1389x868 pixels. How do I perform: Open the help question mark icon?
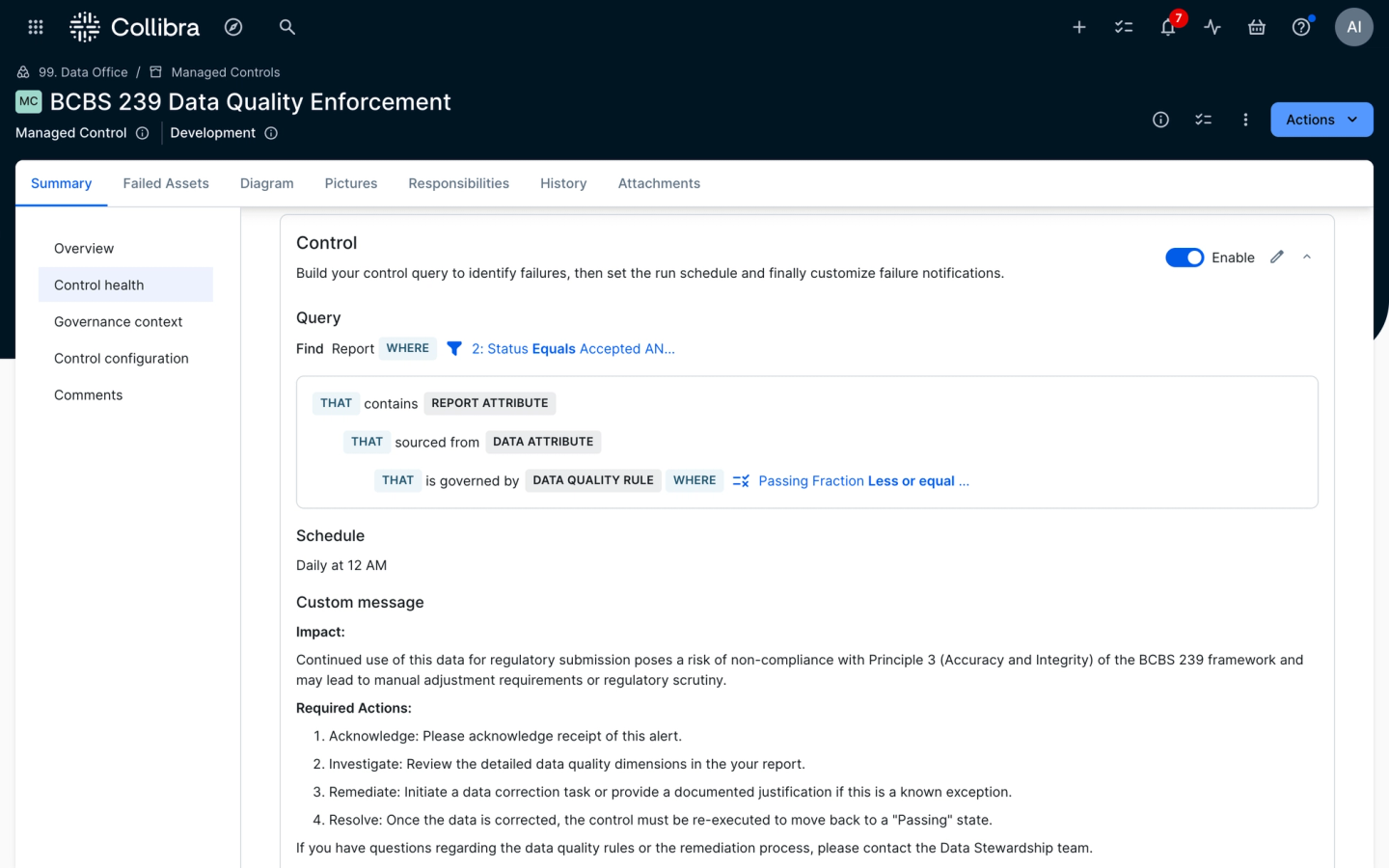point(1300,27)
